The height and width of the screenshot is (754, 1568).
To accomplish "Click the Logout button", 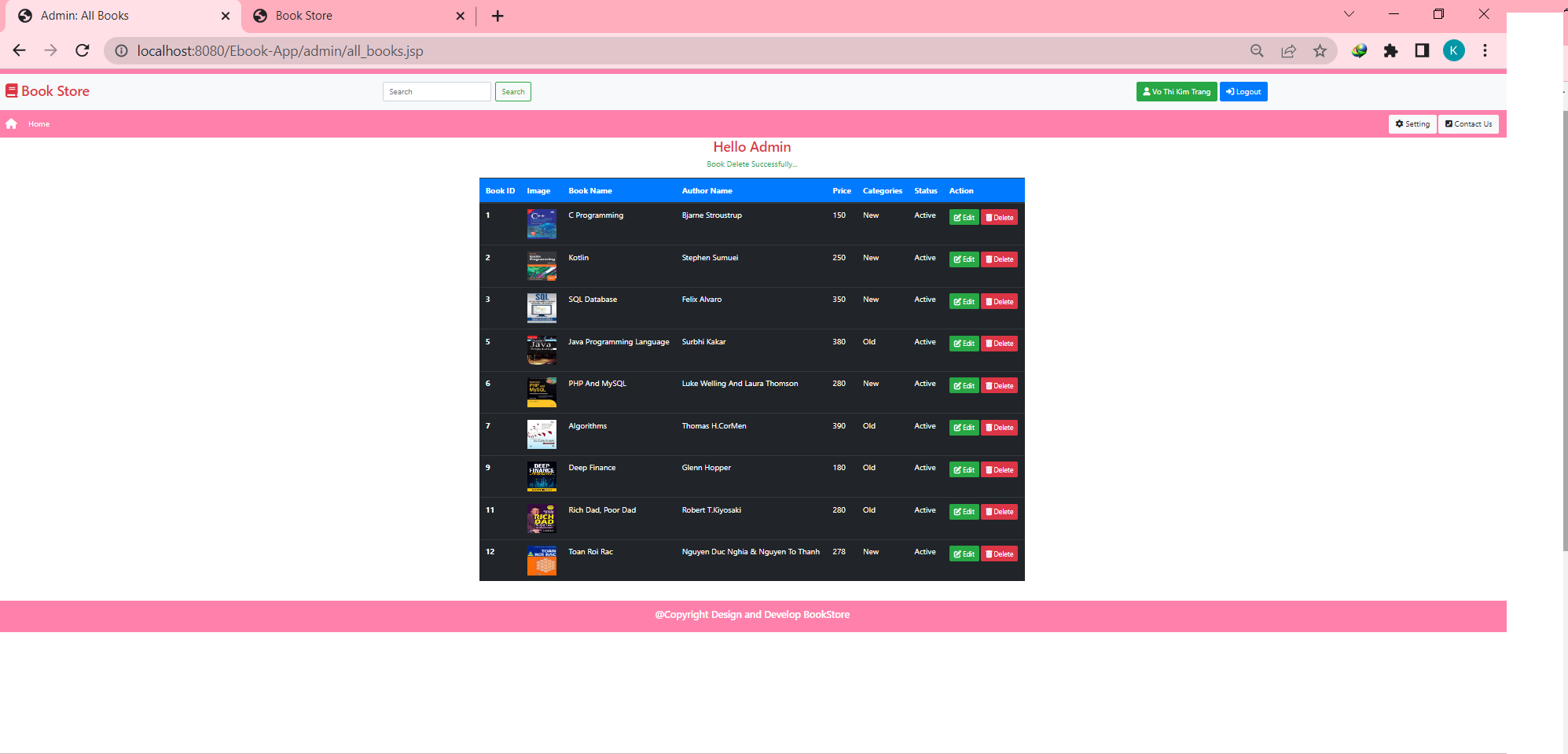I will 1243,92.
